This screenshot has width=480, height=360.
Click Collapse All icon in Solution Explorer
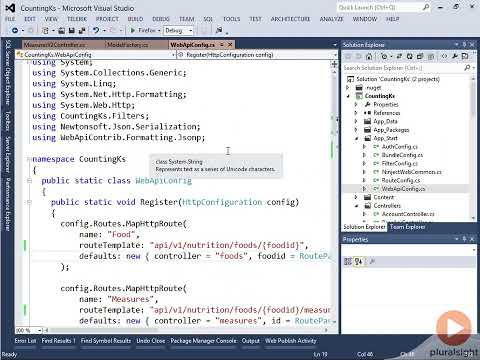420,56
